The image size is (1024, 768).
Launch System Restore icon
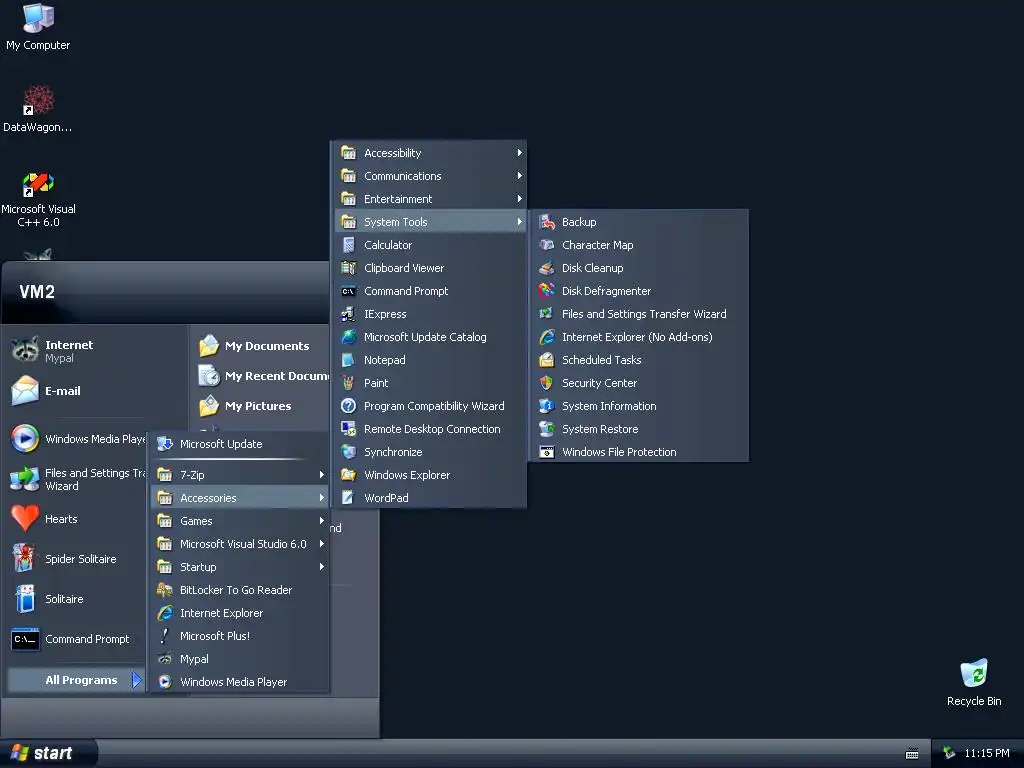547,429
